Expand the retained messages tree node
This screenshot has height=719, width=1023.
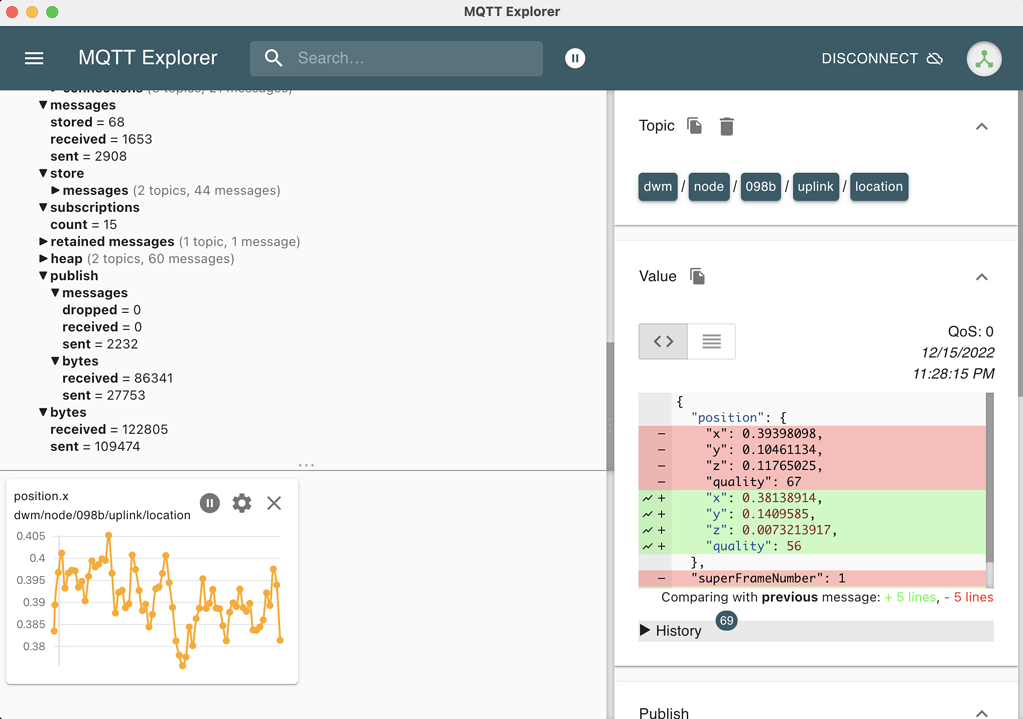tap(42, 241)
